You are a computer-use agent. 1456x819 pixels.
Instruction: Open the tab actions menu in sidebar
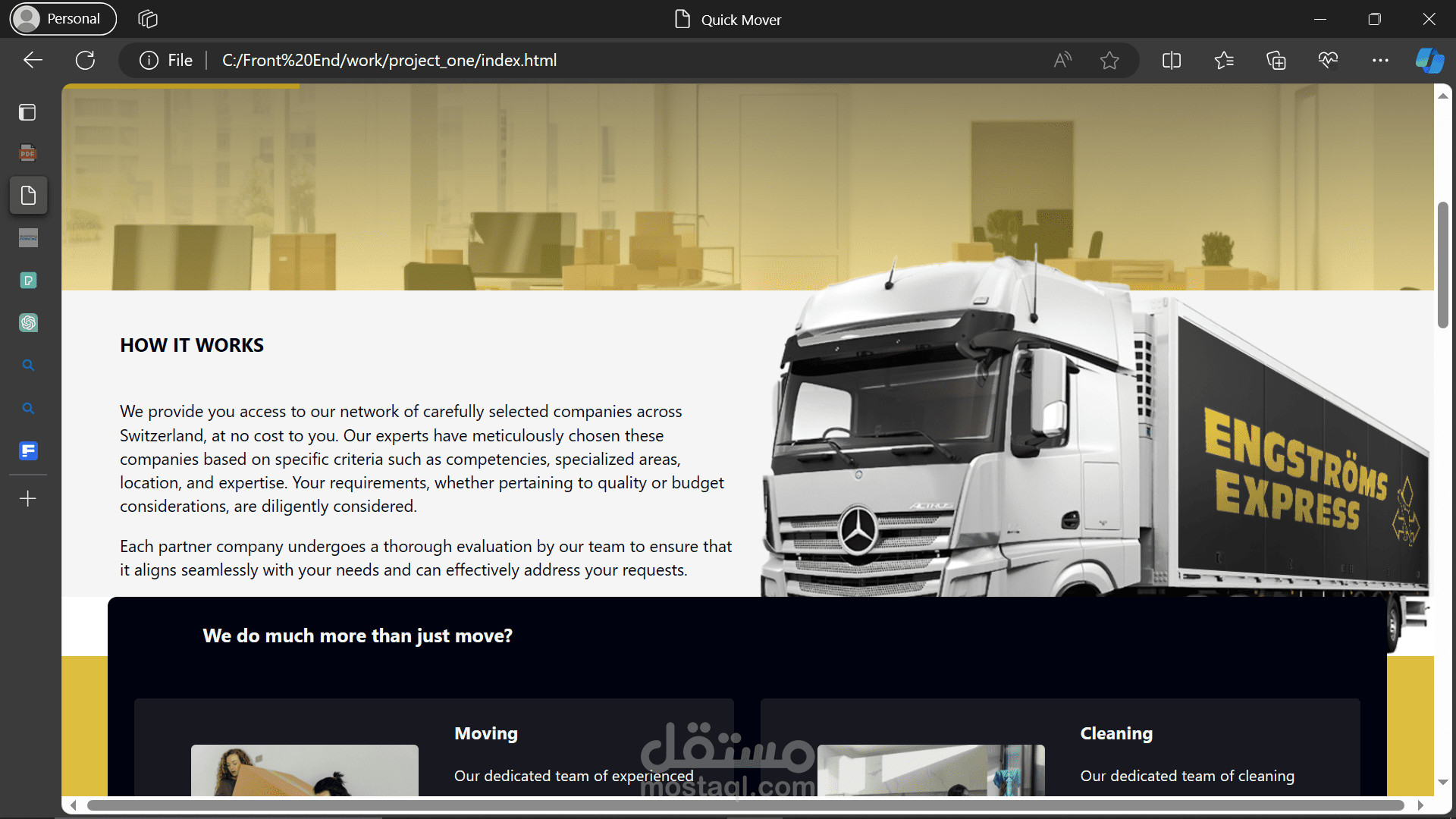28,112
